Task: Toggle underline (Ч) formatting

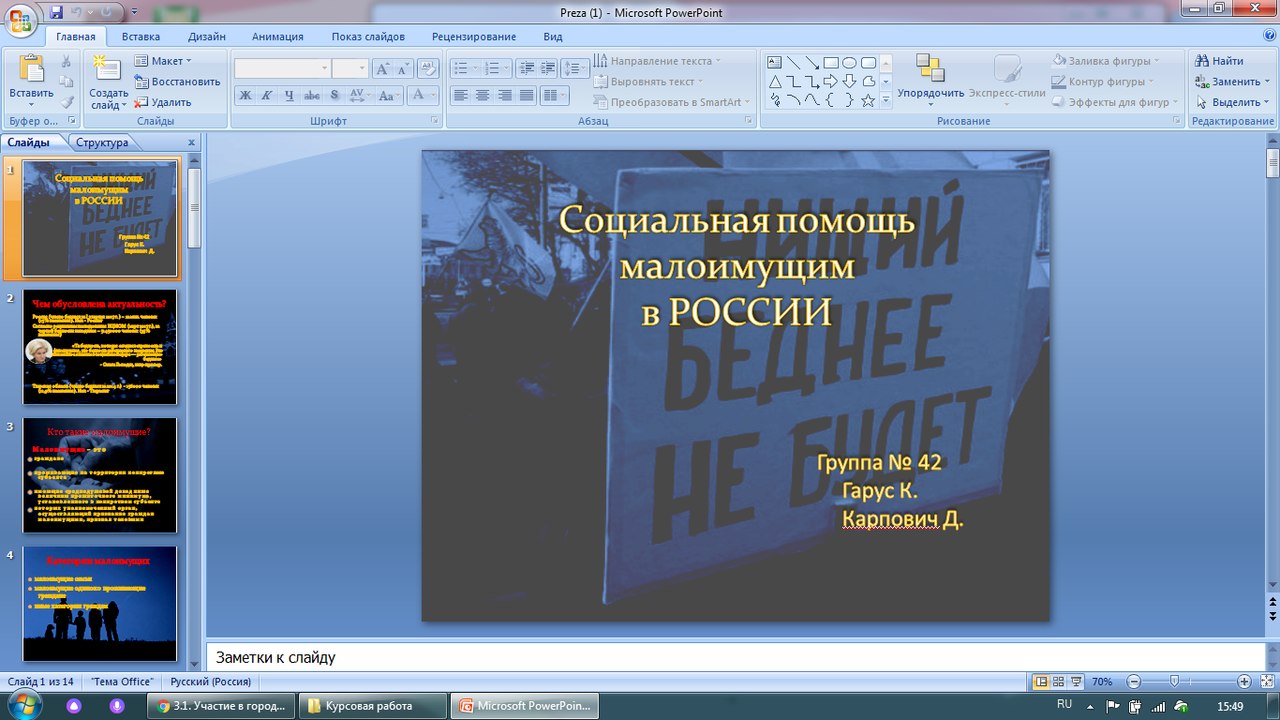Action: pos(289,96)
